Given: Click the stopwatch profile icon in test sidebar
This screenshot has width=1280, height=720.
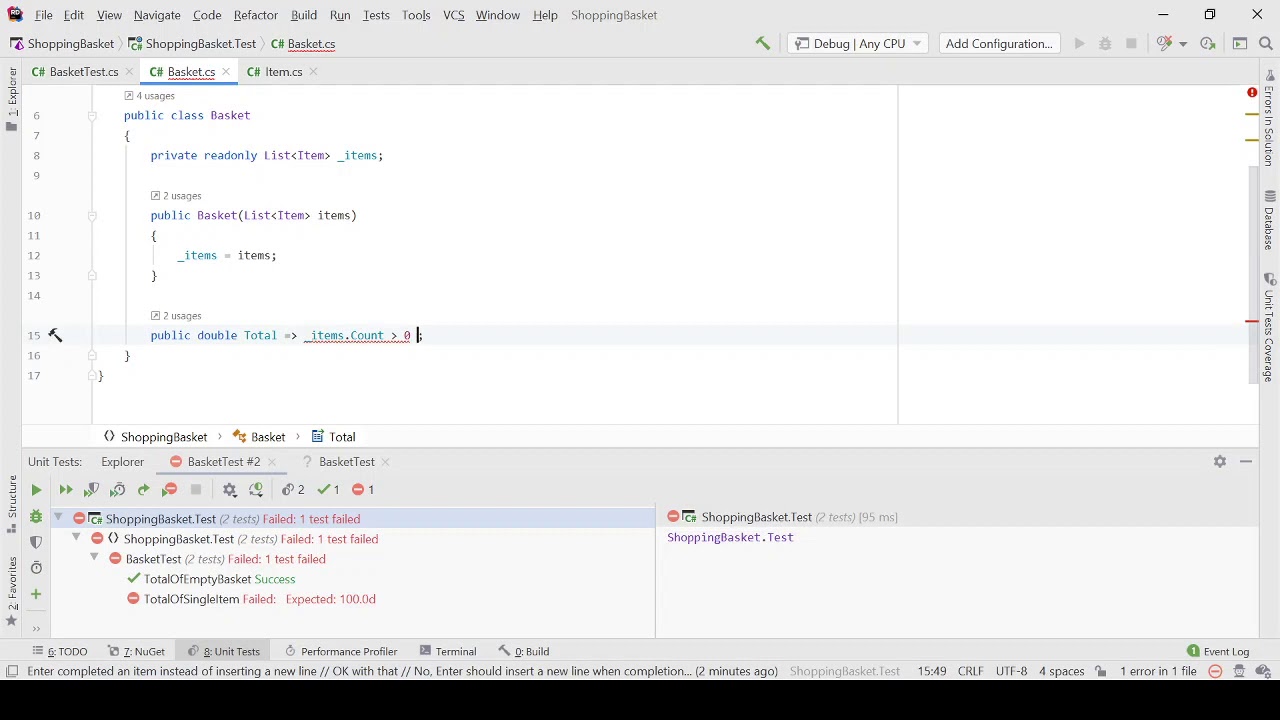Looking at the screenshot, I should click(36, 568).
